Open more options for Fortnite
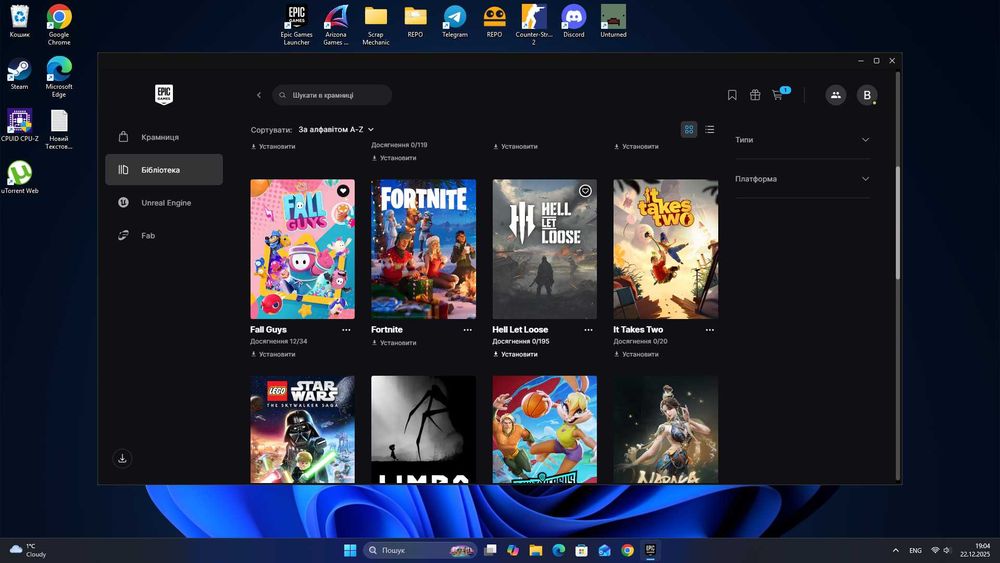This screenshot has width=1000, height=563. 467,330
